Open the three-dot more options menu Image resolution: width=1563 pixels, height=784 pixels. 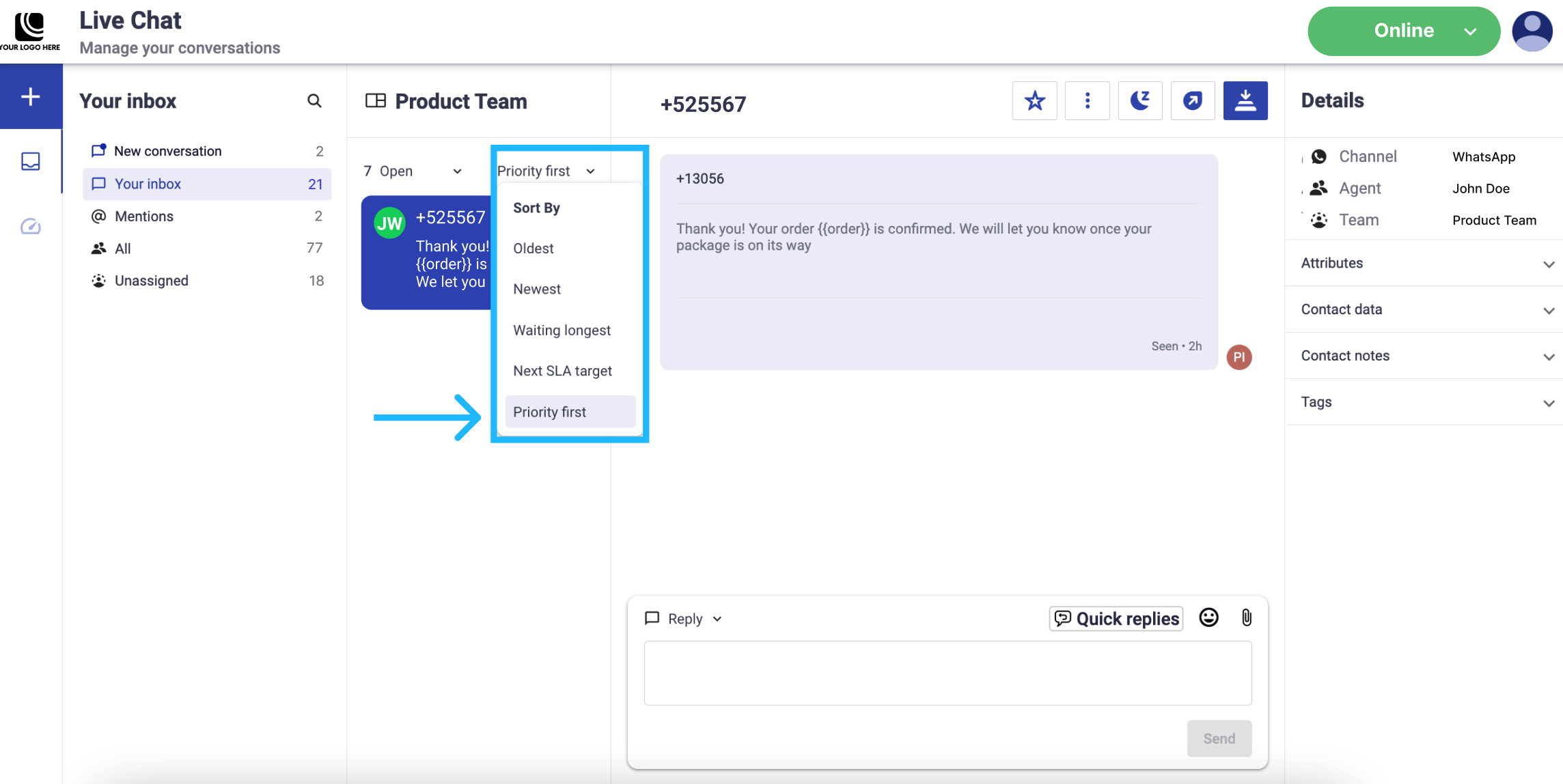click(x=1087, y=101)
